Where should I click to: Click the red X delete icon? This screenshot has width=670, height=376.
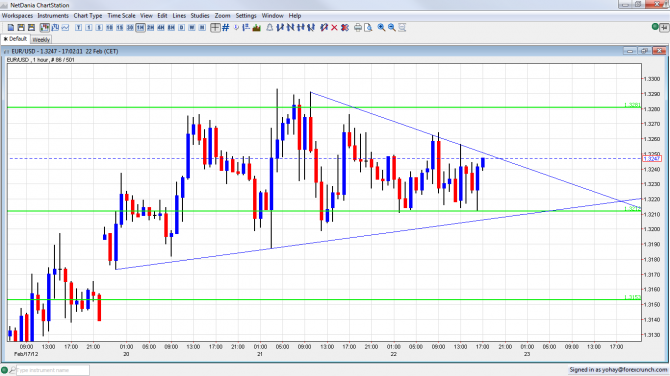pos(334,28)
